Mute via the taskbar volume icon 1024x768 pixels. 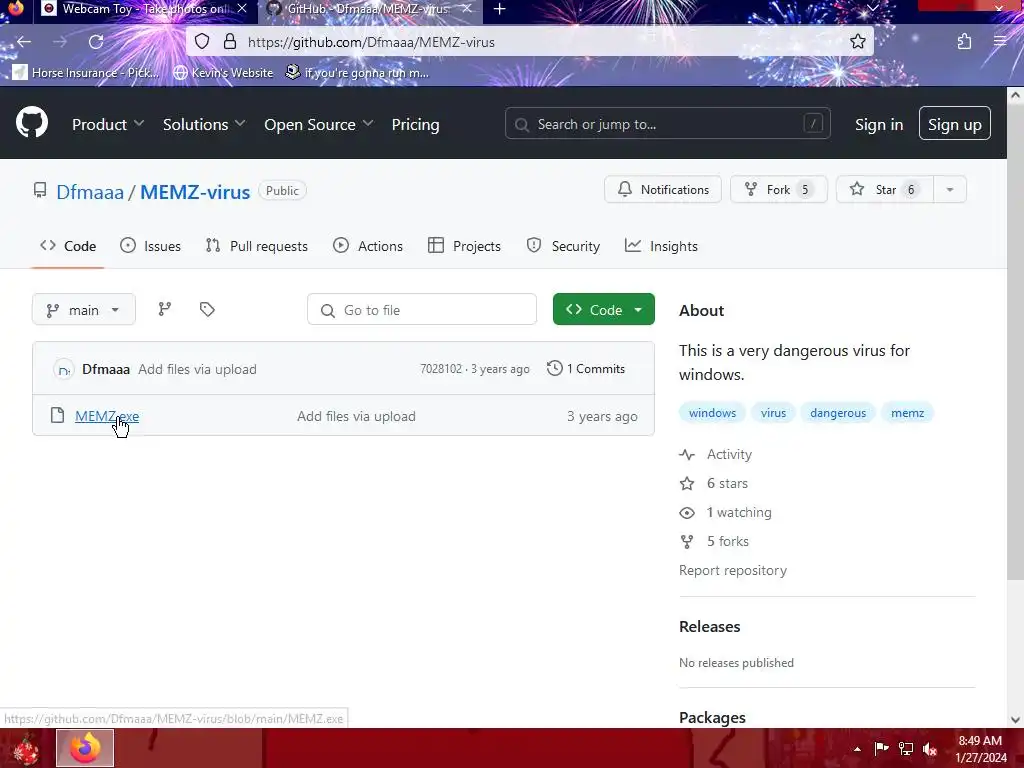[x=929, y=749]
